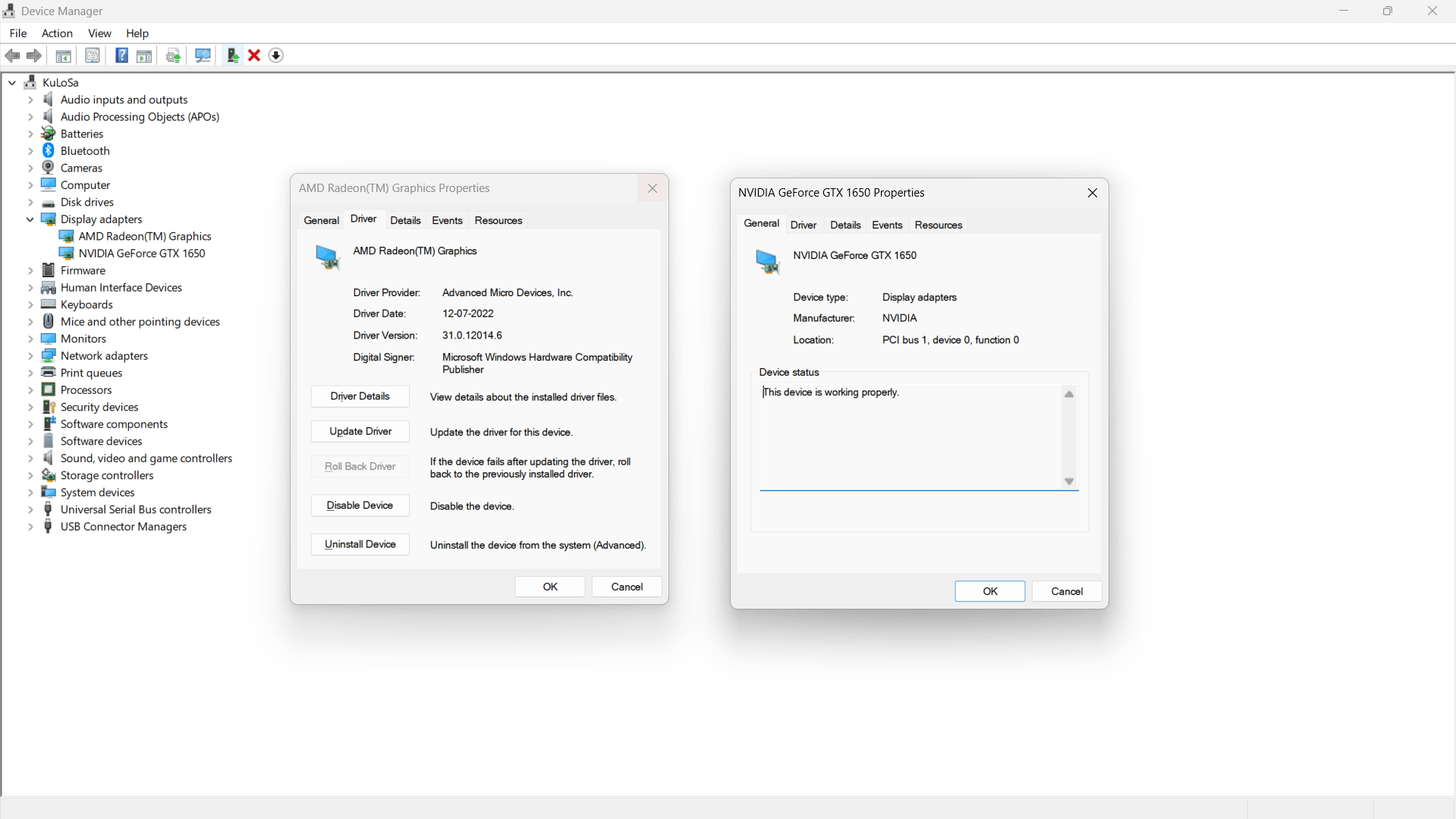Click the Show/Hide console tree icon

(64, 55)
